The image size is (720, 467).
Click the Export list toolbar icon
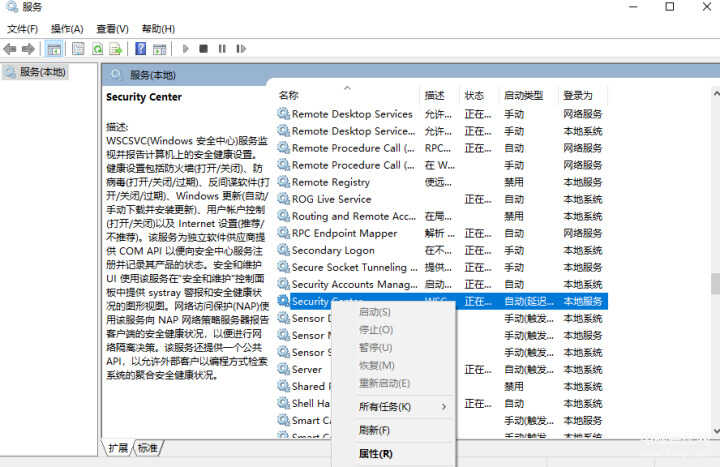tap(117, 48)
